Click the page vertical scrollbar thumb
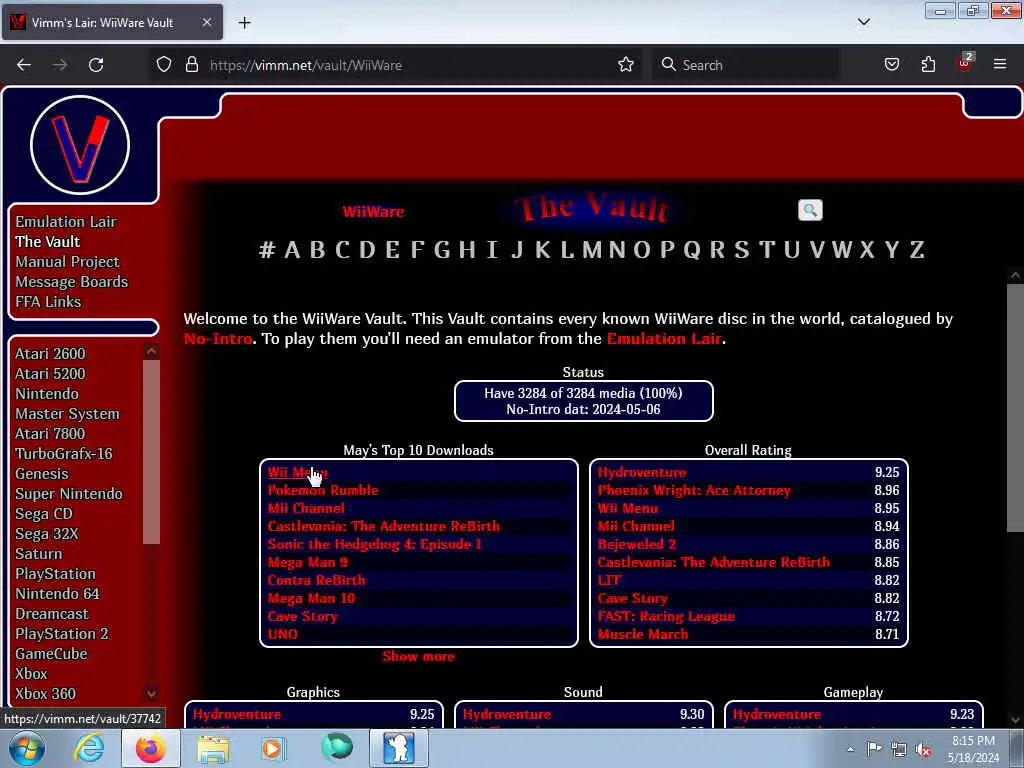 1015,408
